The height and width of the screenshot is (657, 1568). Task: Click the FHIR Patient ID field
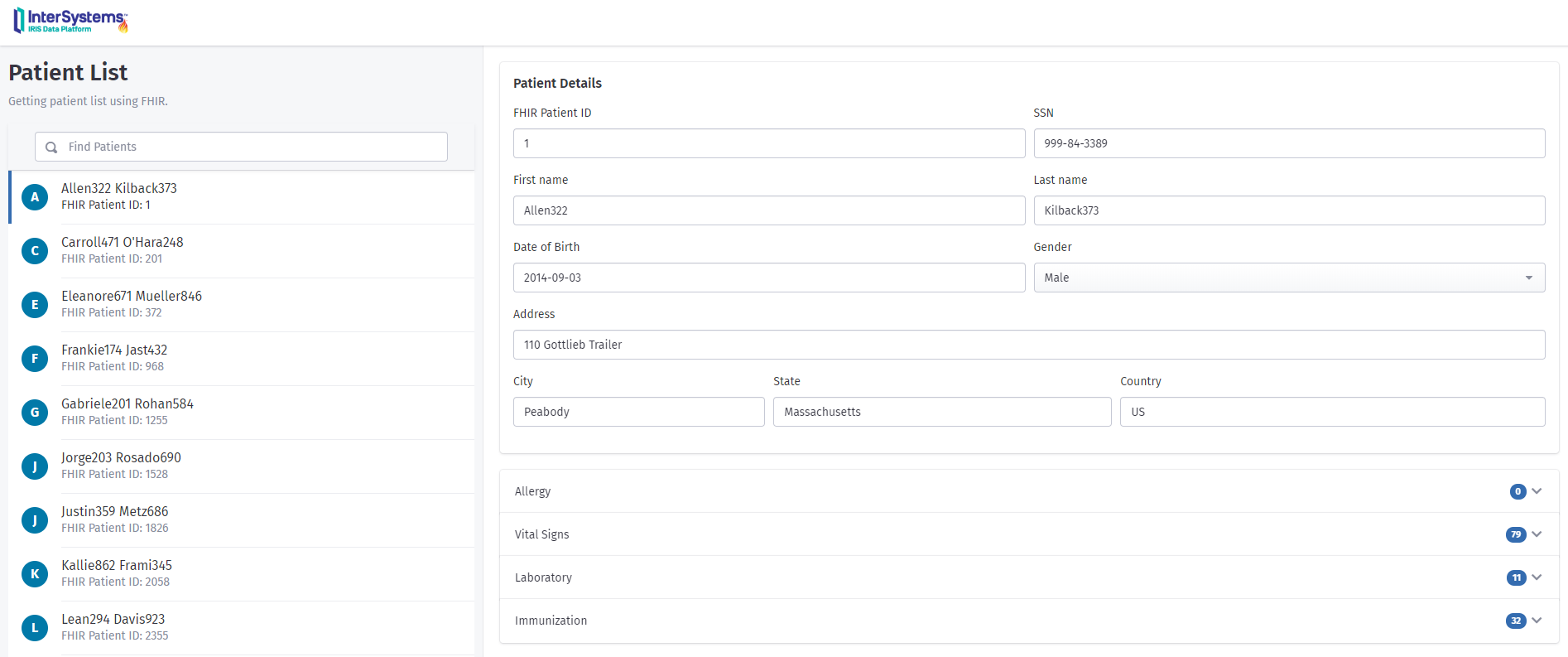click(x=769, y=143)
